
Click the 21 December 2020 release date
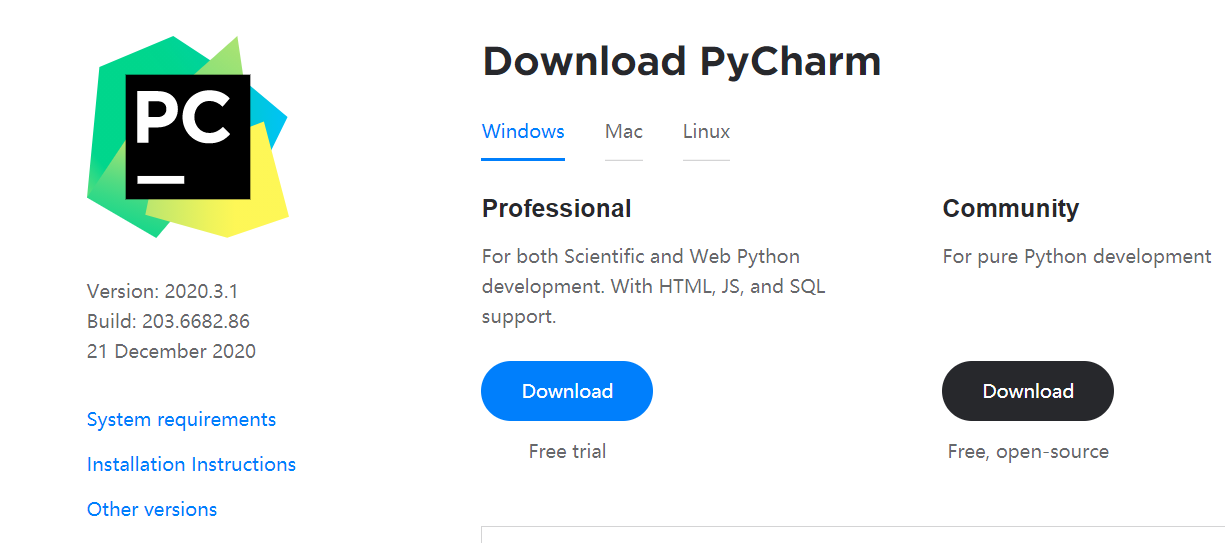(x=171, y=351)
